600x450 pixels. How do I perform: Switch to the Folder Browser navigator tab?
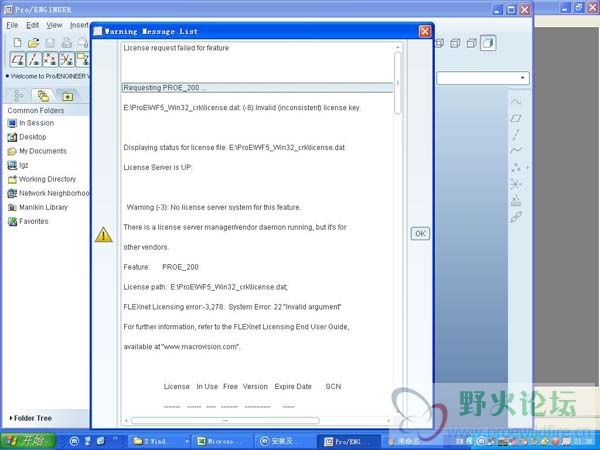point(42,96)
